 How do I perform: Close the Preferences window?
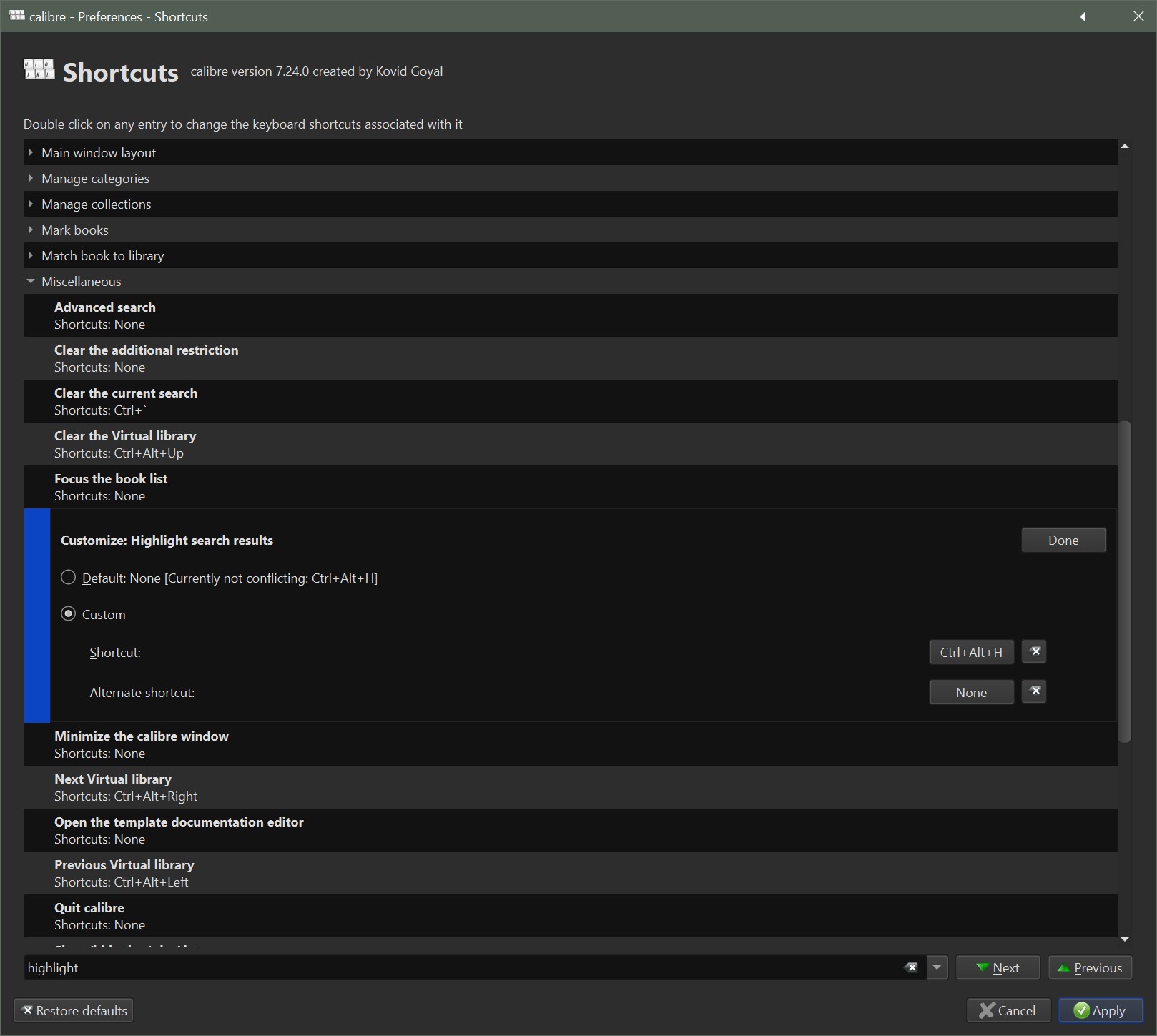click(1138, 16)
